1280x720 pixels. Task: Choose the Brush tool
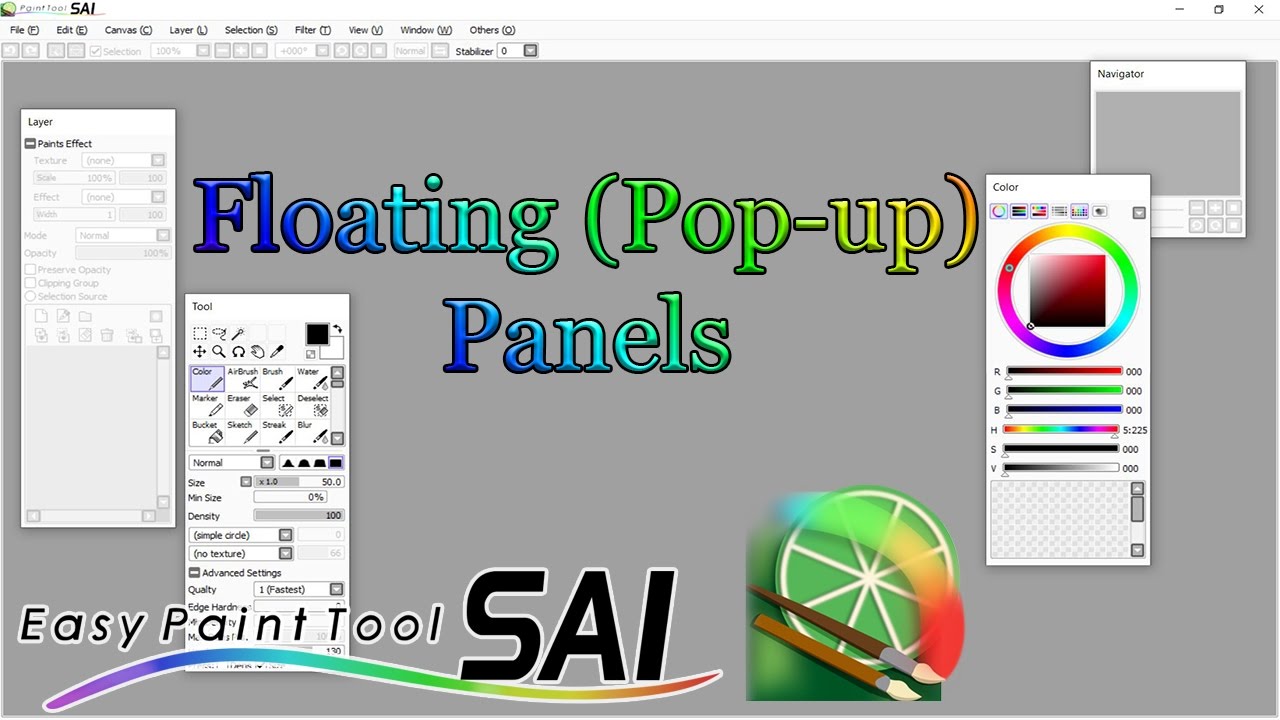coord(277,378)
